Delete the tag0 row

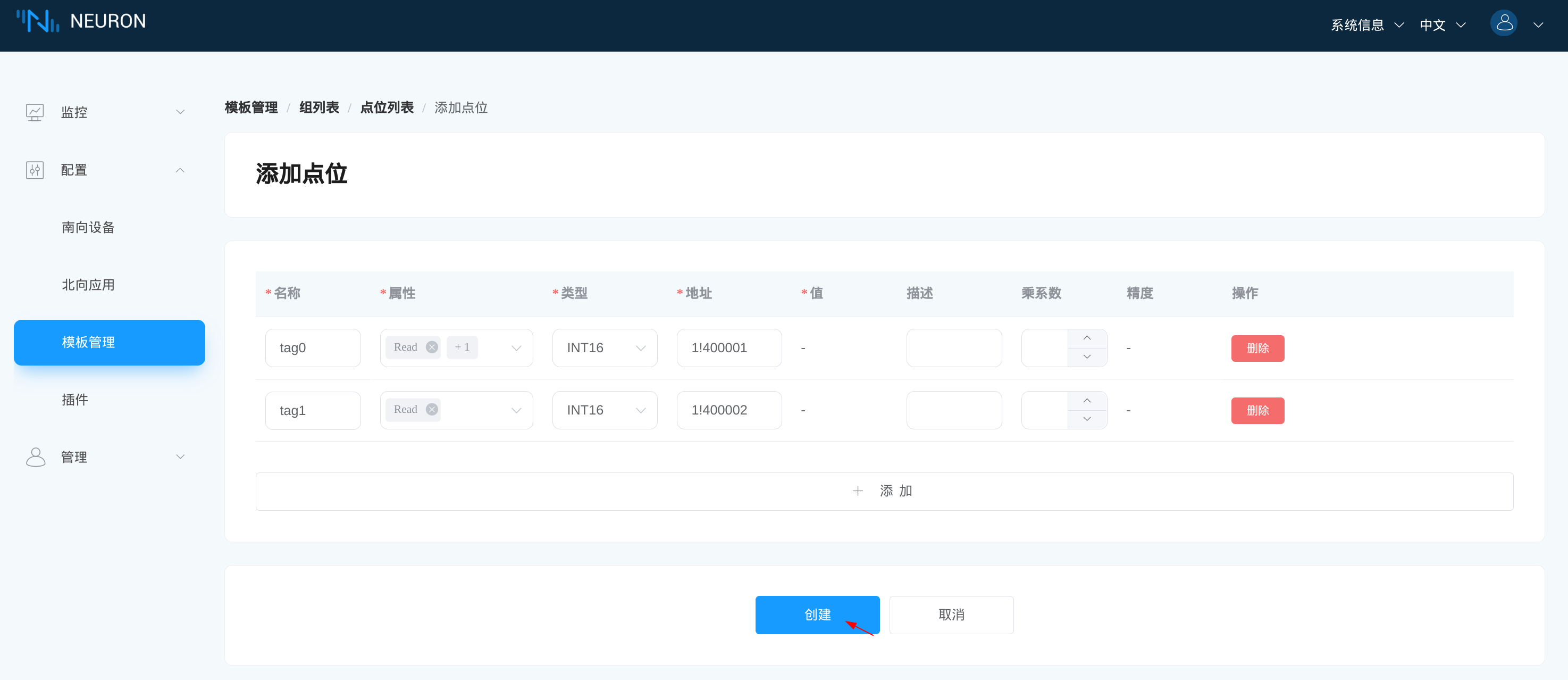tap(1257, 348)
